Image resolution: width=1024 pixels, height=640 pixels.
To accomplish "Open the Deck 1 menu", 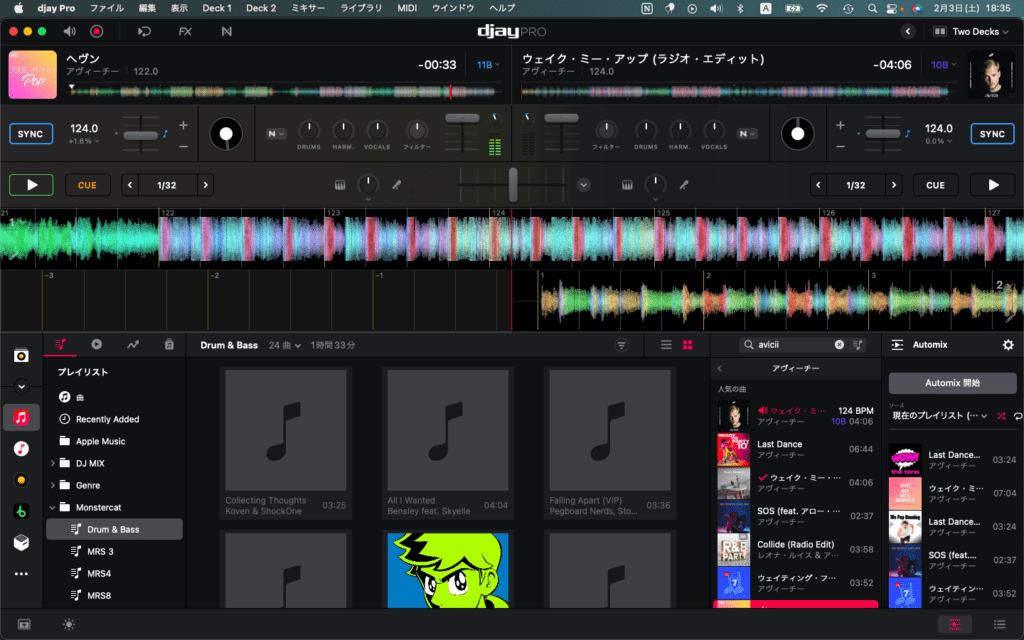I will 217,8.
